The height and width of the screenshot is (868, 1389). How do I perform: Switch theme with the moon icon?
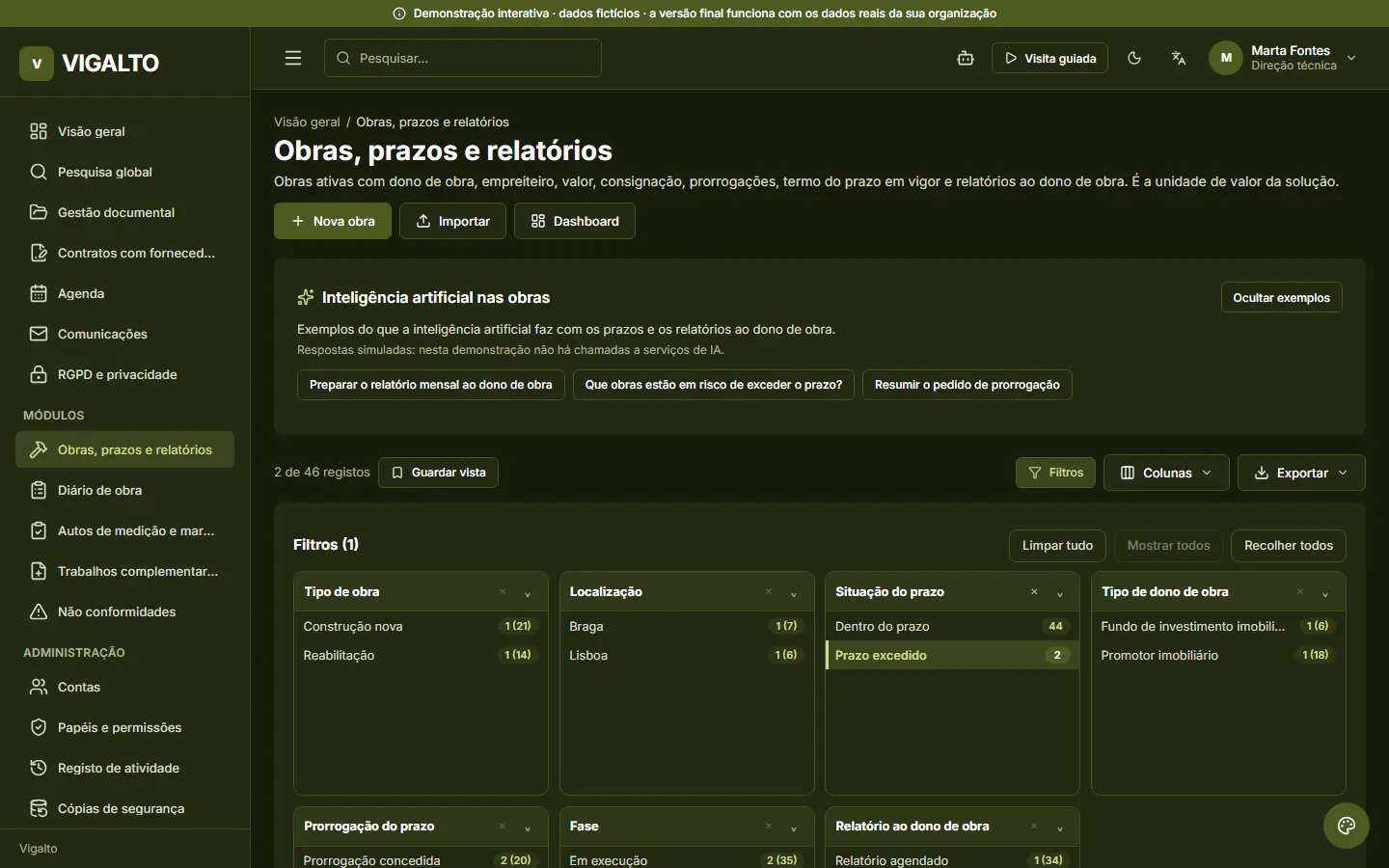1134,58
